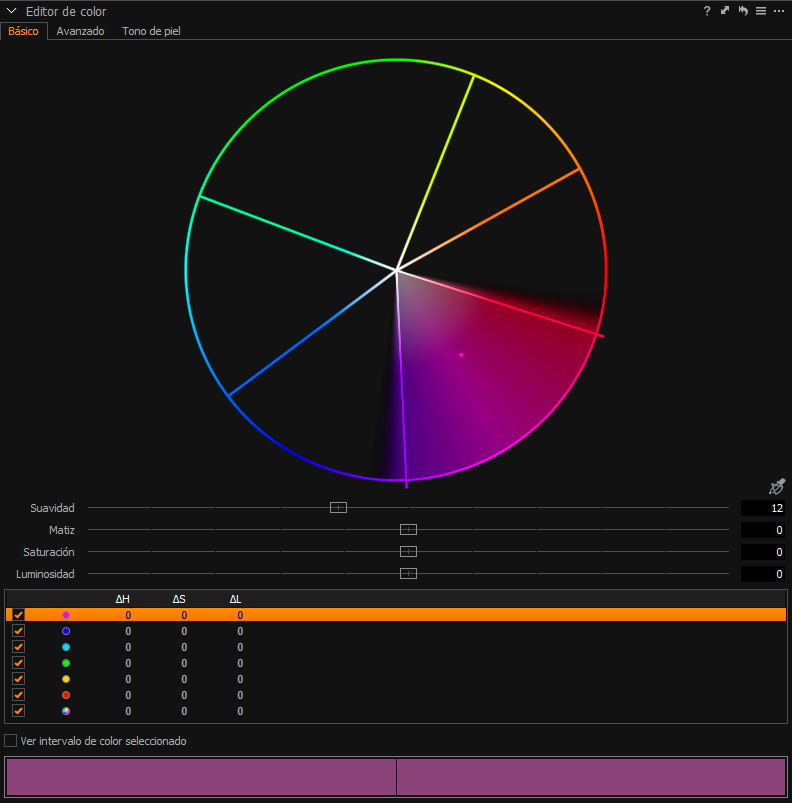The height and width of the screenshot is (803, 792).
Task: Open the Tono de piel tab
Action: [151, 31]
